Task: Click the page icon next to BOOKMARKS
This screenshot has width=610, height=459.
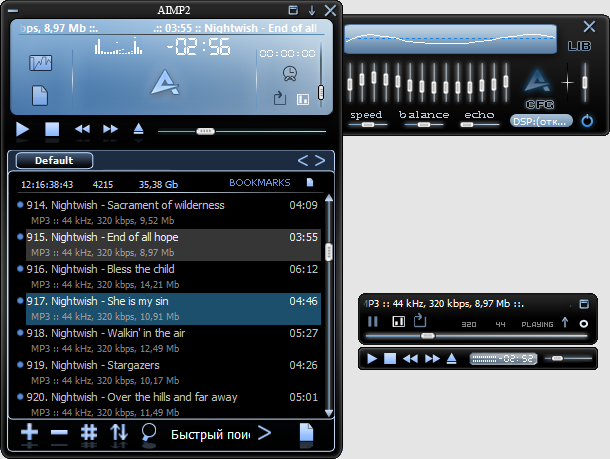Action: (310, 182)
